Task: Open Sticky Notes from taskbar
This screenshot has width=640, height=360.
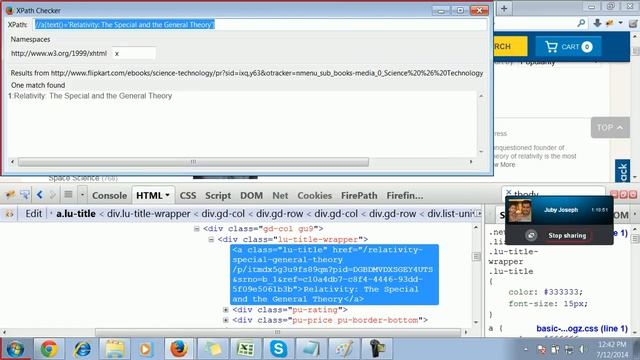Action: (213, 349)
